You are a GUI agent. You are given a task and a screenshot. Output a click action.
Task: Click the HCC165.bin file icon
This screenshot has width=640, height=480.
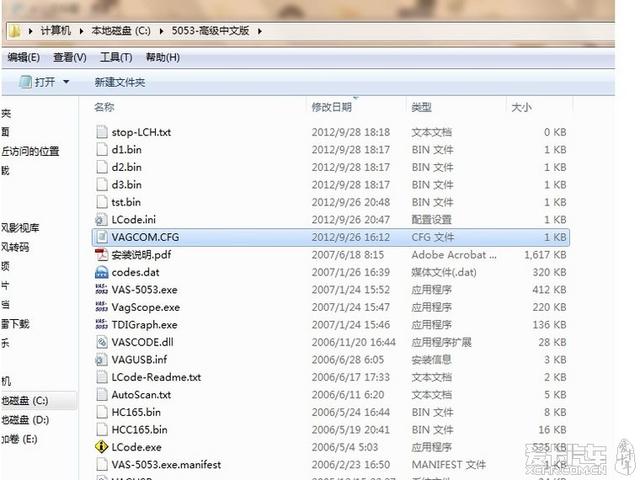[x=102, y=430]
